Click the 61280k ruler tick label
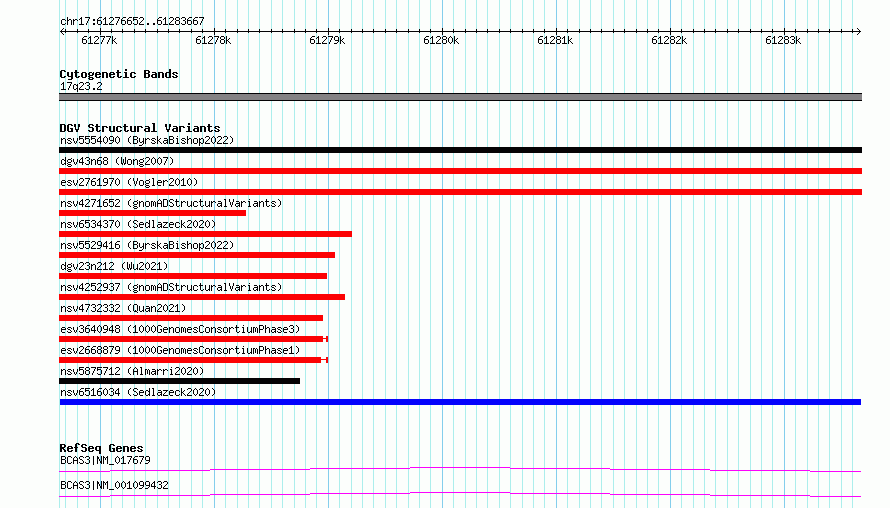The image size is (890, 508). pos(442,40)
